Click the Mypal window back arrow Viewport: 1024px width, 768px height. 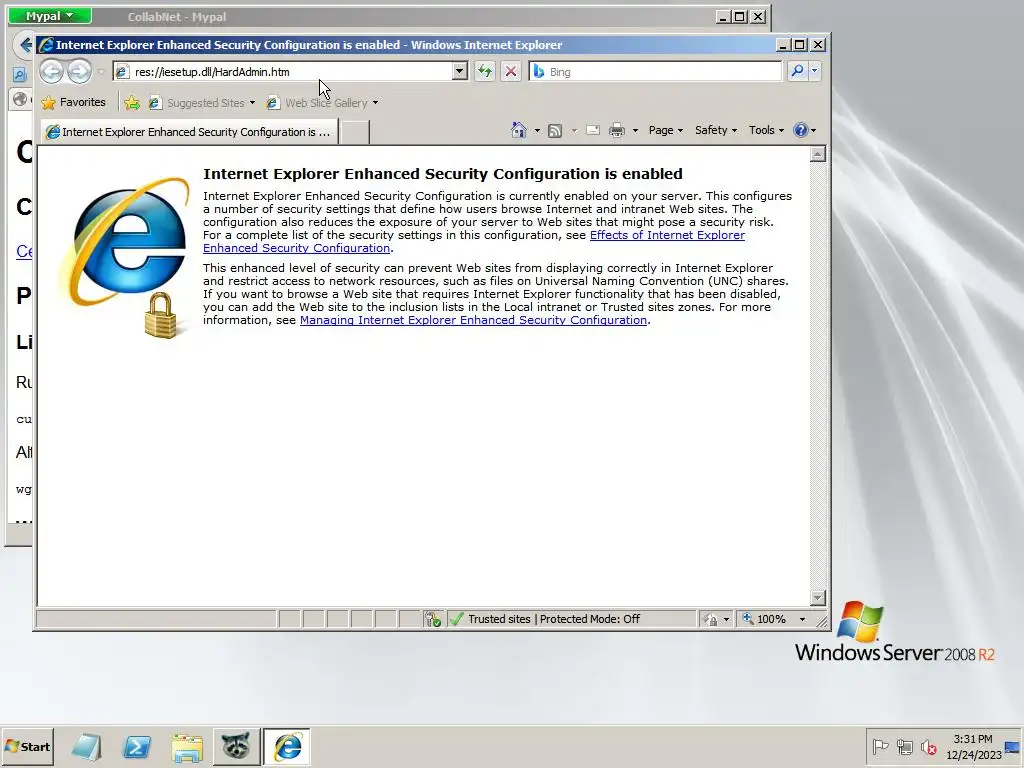tap(24, 44)
